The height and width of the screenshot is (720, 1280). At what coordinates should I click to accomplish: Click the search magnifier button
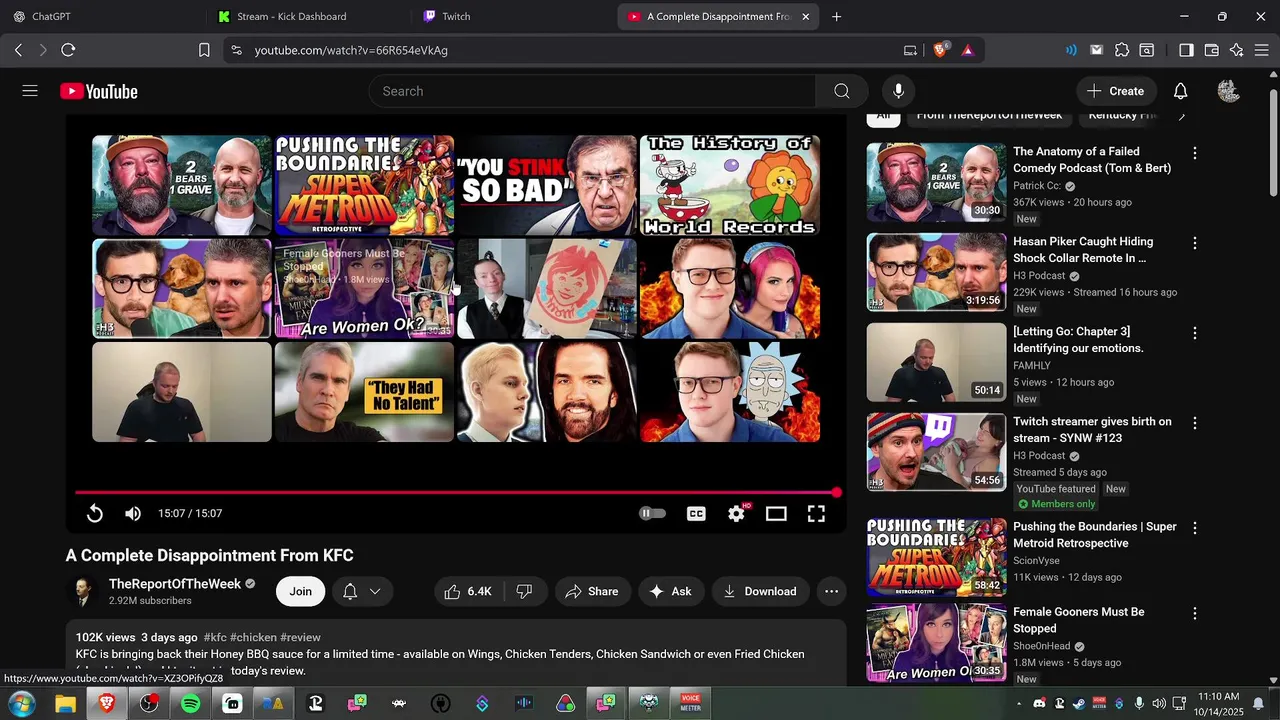(842, 91)
